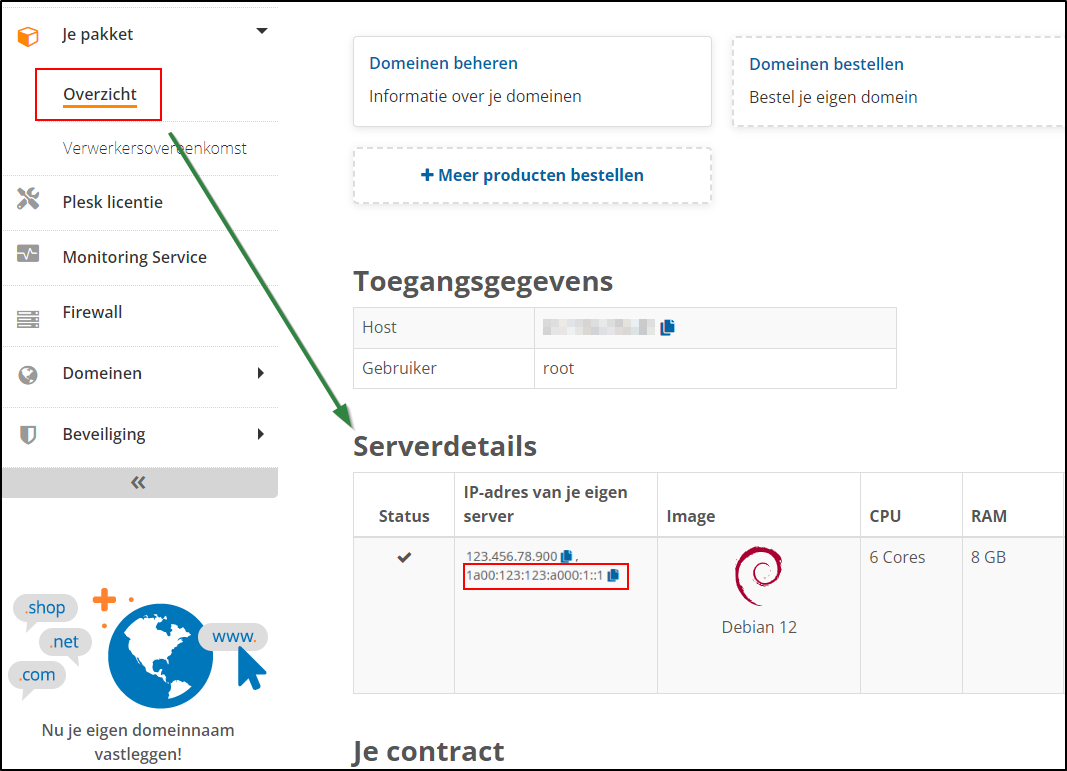The image size is (1067, 771).
Task: Click the Je pakket package icon
Action: click(x=26, y=32)
